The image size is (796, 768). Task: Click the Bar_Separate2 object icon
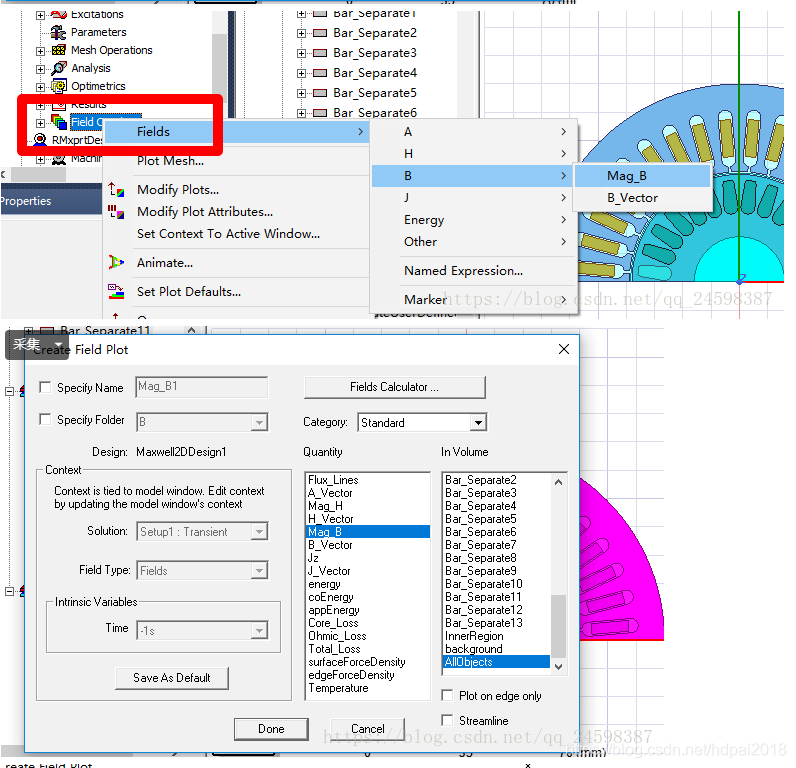320,33
